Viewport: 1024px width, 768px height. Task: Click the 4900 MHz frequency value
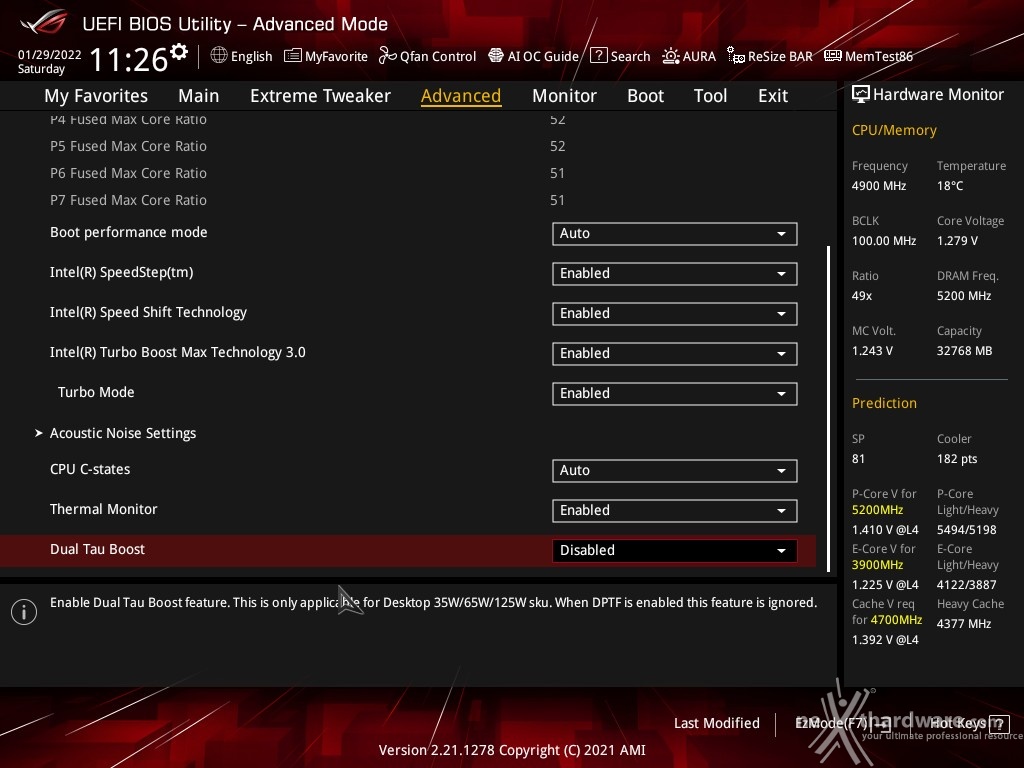pyautogui.click(x=879, y=185)
